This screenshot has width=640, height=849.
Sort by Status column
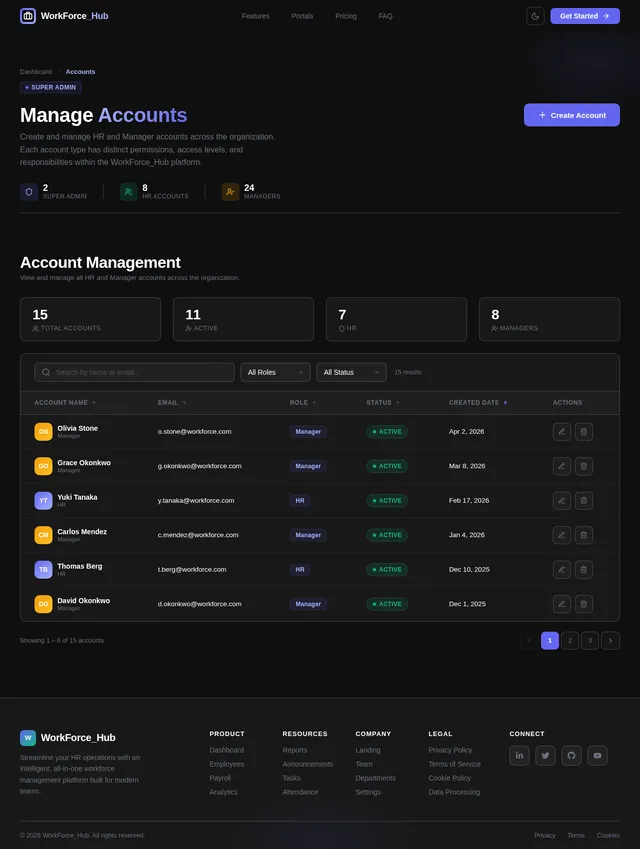point(383,403)
